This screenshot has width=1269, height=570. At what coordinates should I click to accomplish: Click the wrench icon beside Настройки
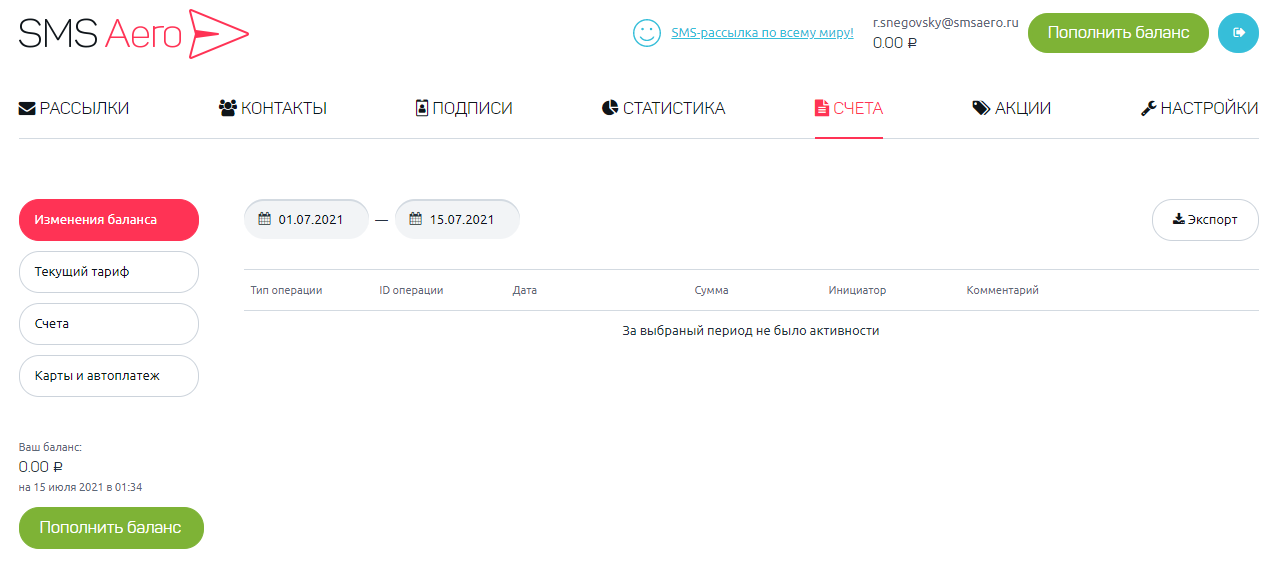coord(1148,108)
